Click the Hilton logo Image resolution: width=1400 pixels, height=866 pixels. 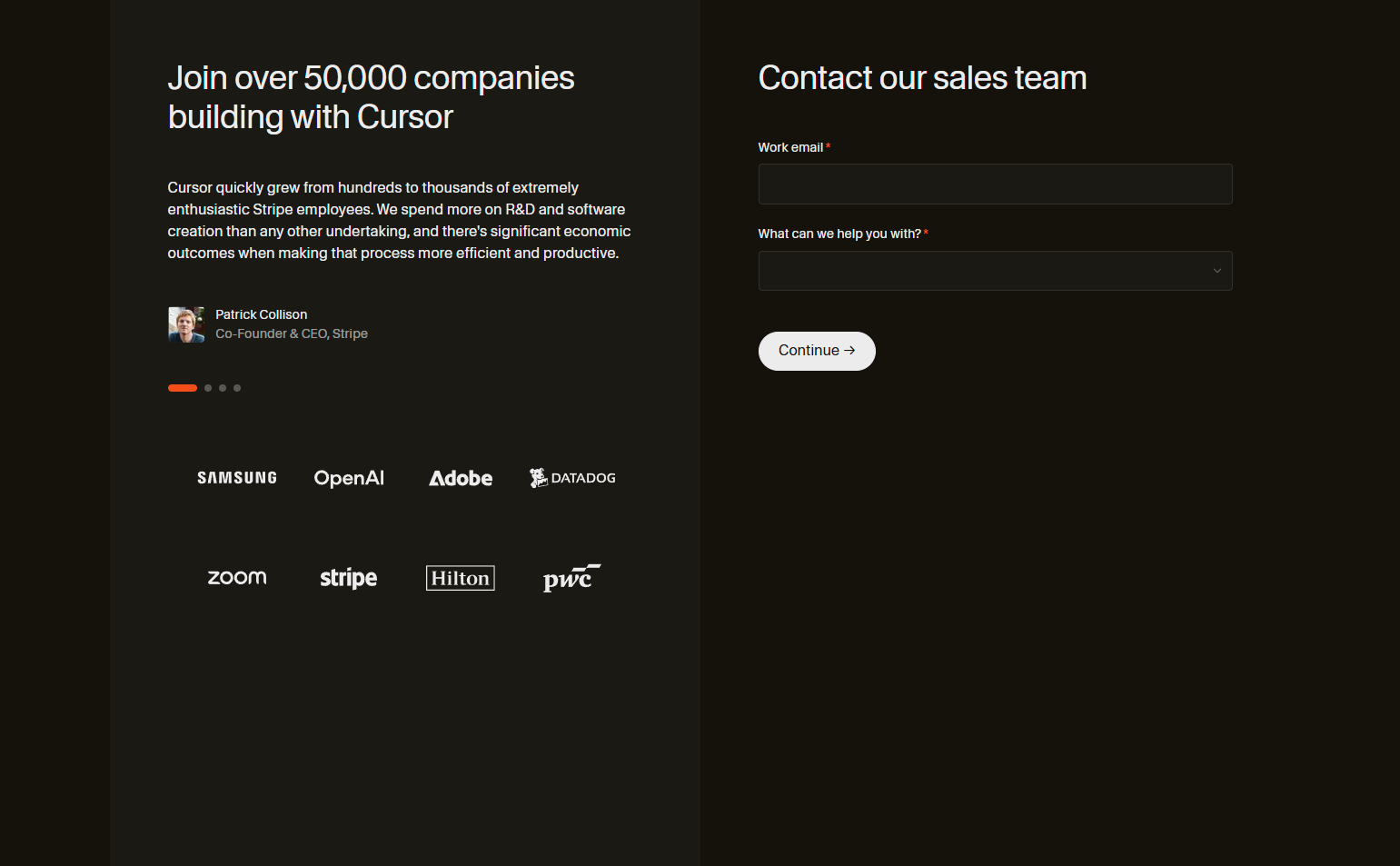click(461, 577)
